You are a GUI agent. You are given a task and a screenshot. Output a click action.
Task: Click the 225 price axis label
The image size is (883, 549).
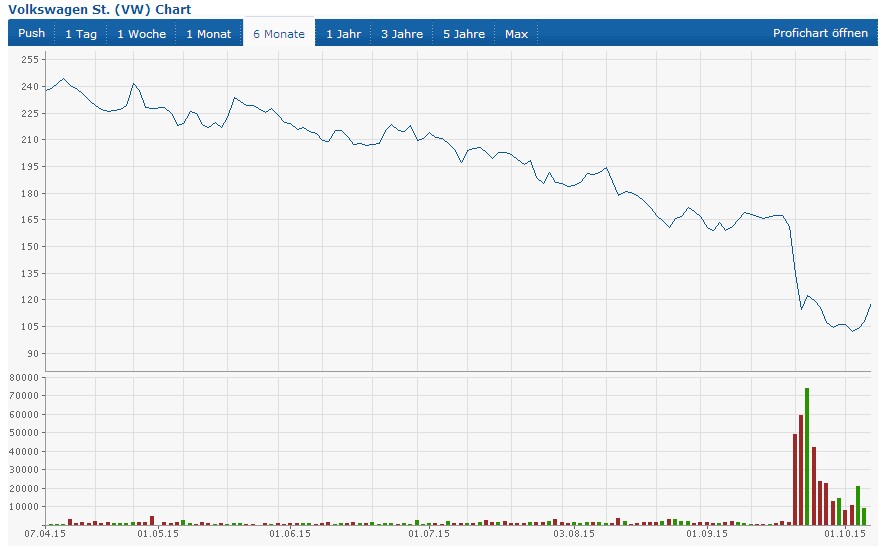(30, 113)
